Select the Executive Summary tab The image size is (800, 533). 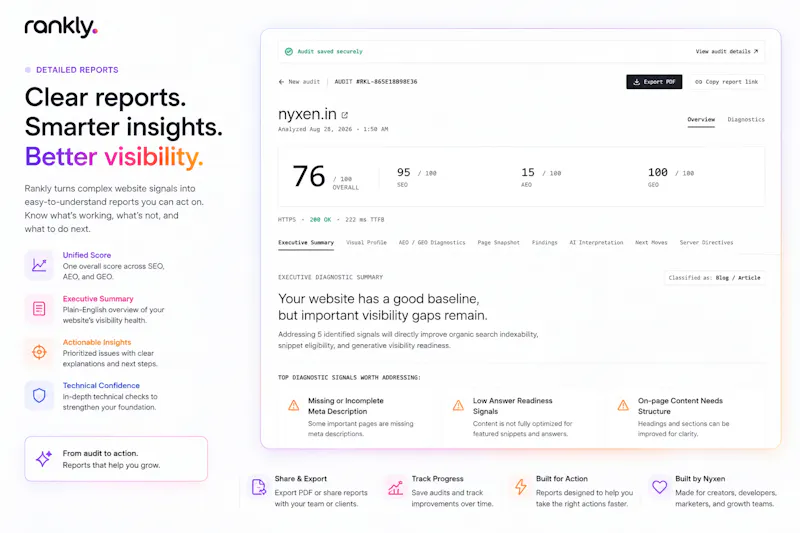[306, 243]
